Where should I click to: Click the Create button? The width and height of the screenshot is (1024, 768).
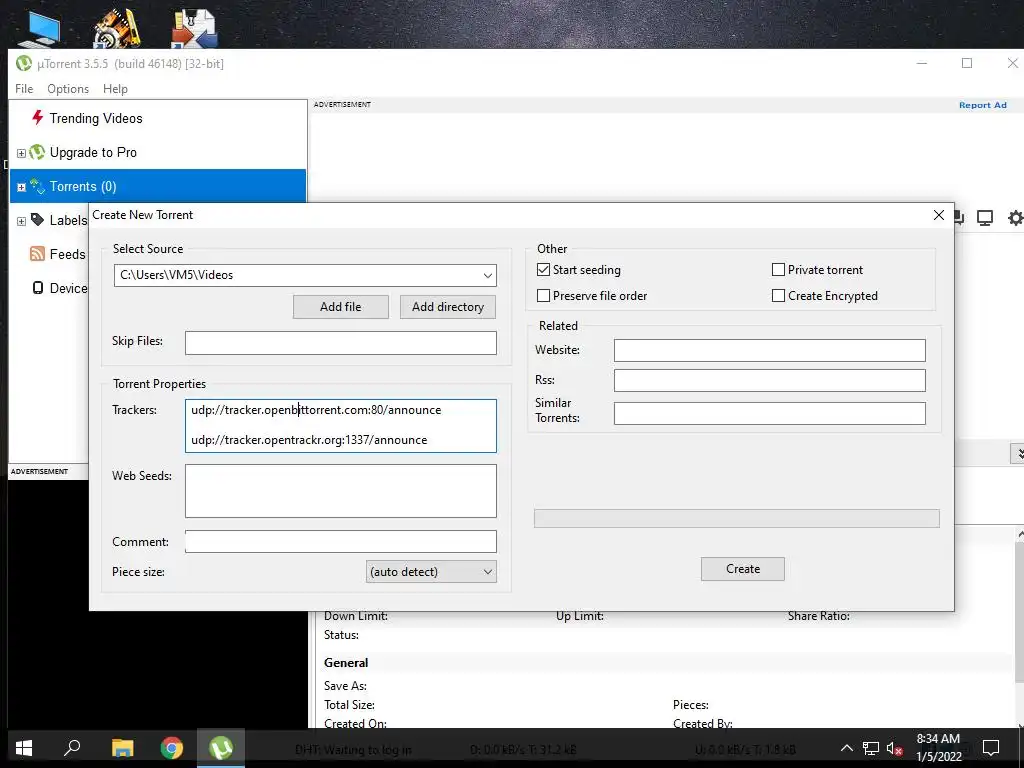743,569
